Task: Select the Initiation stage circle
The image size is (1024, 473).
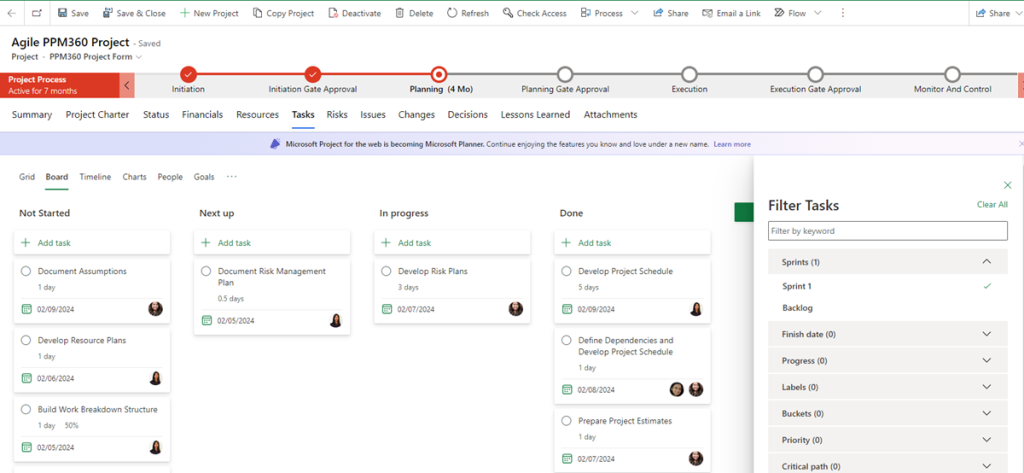Action: [188, 74]
